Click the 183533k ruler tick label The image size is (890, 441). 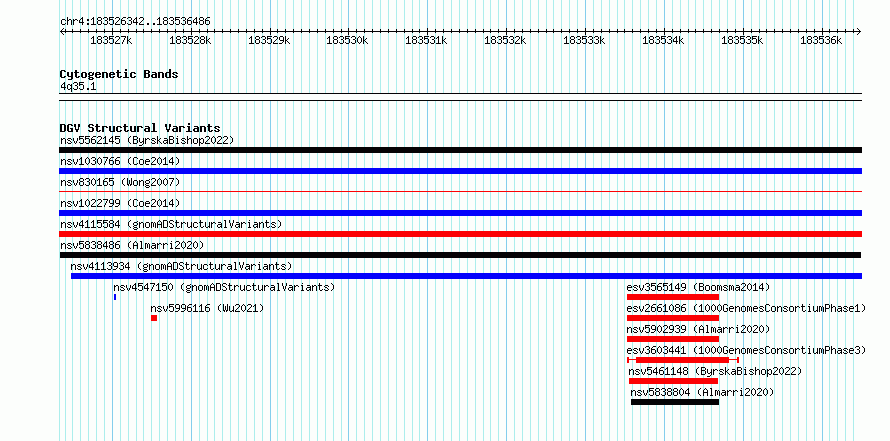coord(583,41)
